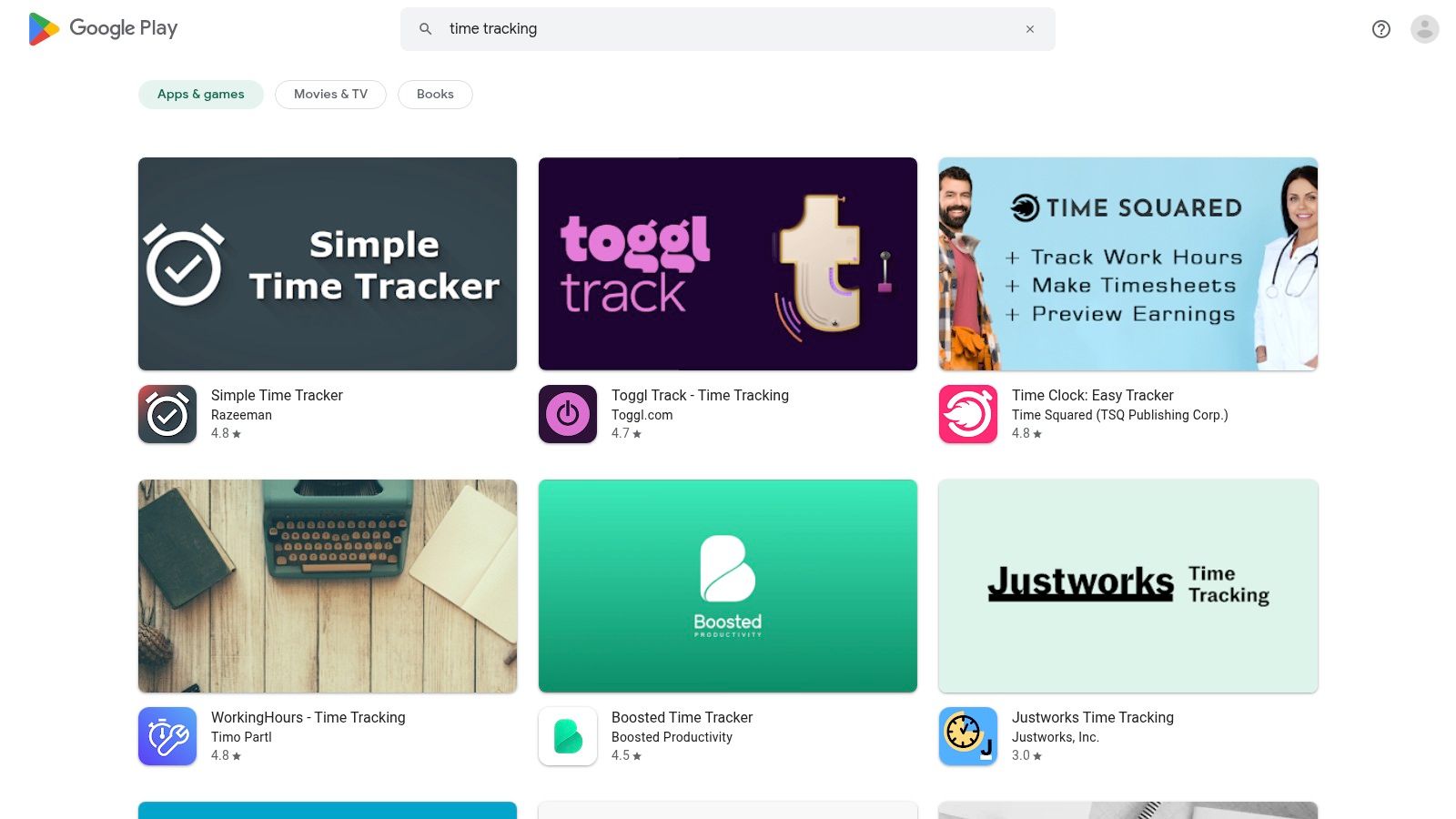Switch to the Movies & TV filter
Viewport: 1456px width, 819px height.
tap(330, 95)
